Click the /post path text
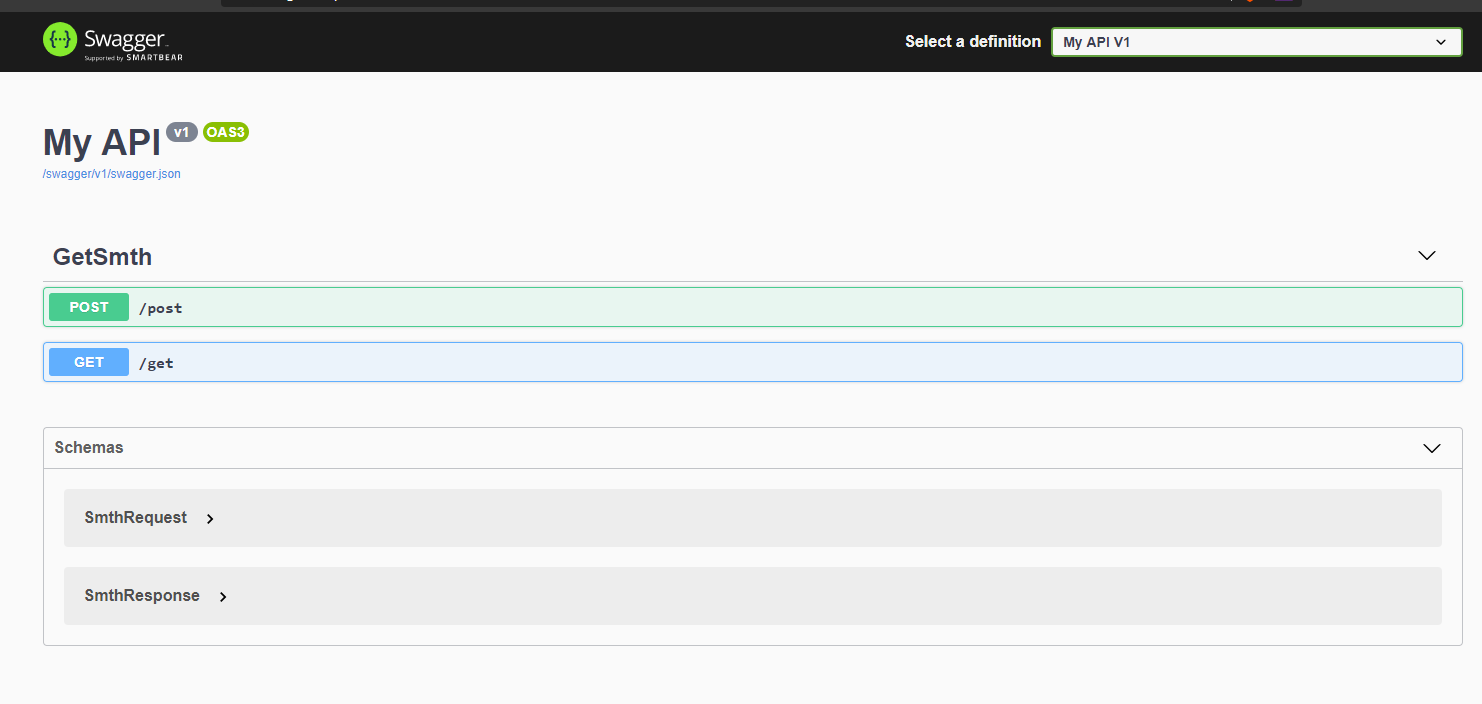1482x704 pixels. pos(161,308)
